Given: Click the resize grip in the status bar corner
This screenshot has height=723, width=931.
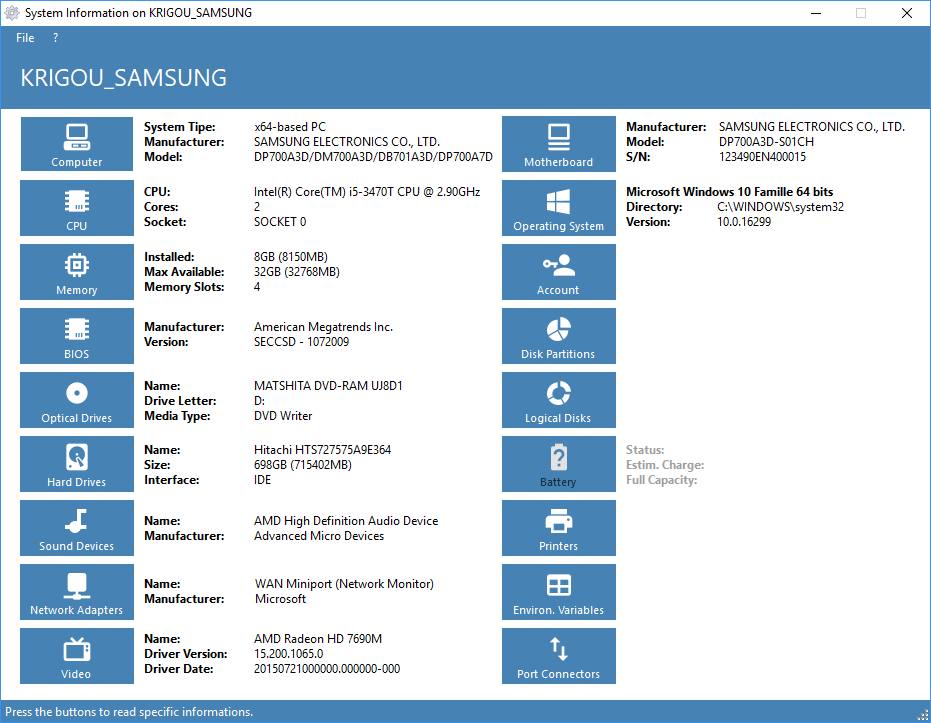Looking at the screenshot, I should coord(923,715).
